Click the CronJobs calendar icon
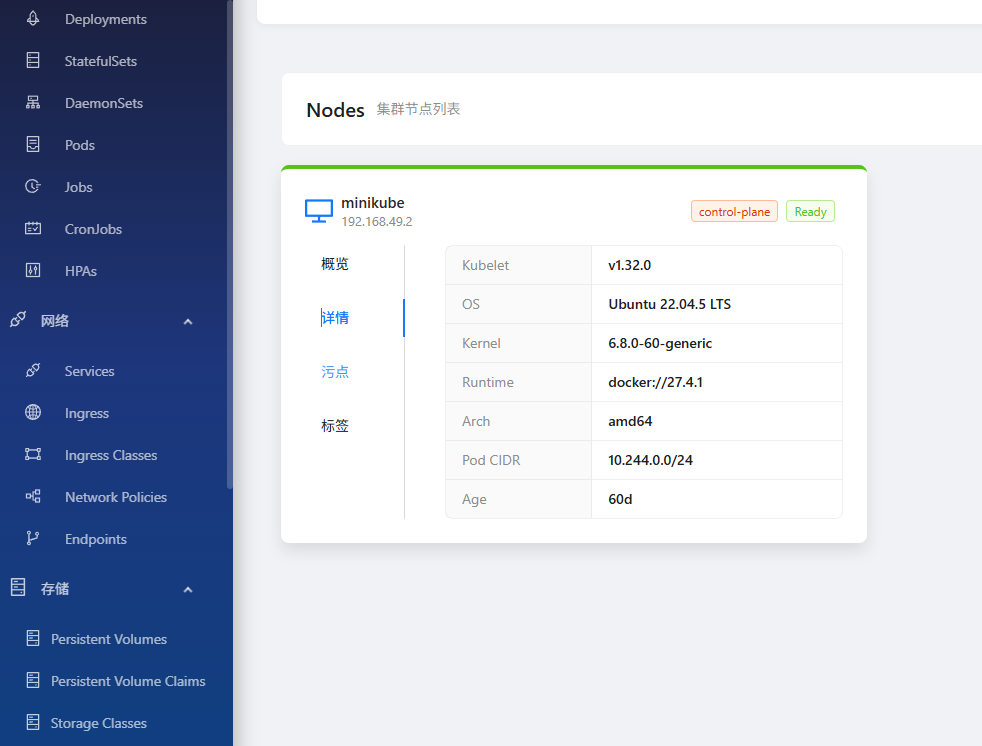 point(33,228)
